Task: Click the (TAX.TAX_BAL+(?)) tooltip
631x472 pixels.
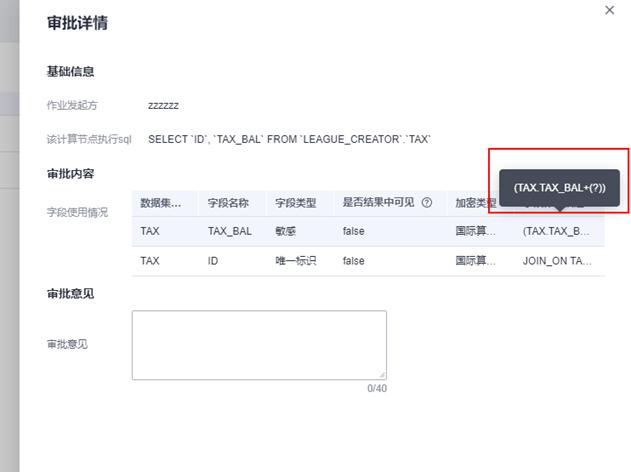Action: tap(559, 188)
